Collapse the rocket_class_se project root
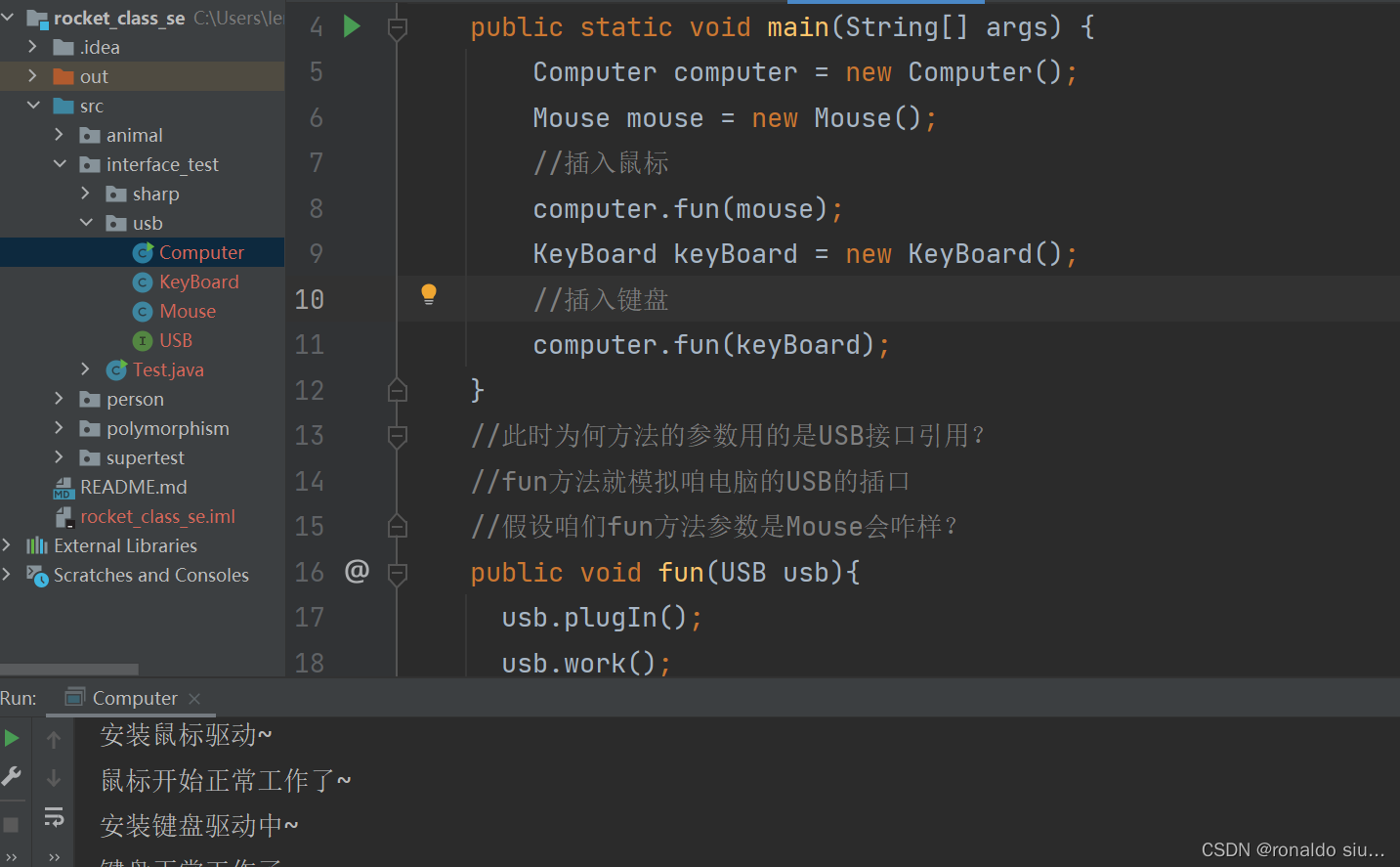1400x867 pixels. pos(8,17)
